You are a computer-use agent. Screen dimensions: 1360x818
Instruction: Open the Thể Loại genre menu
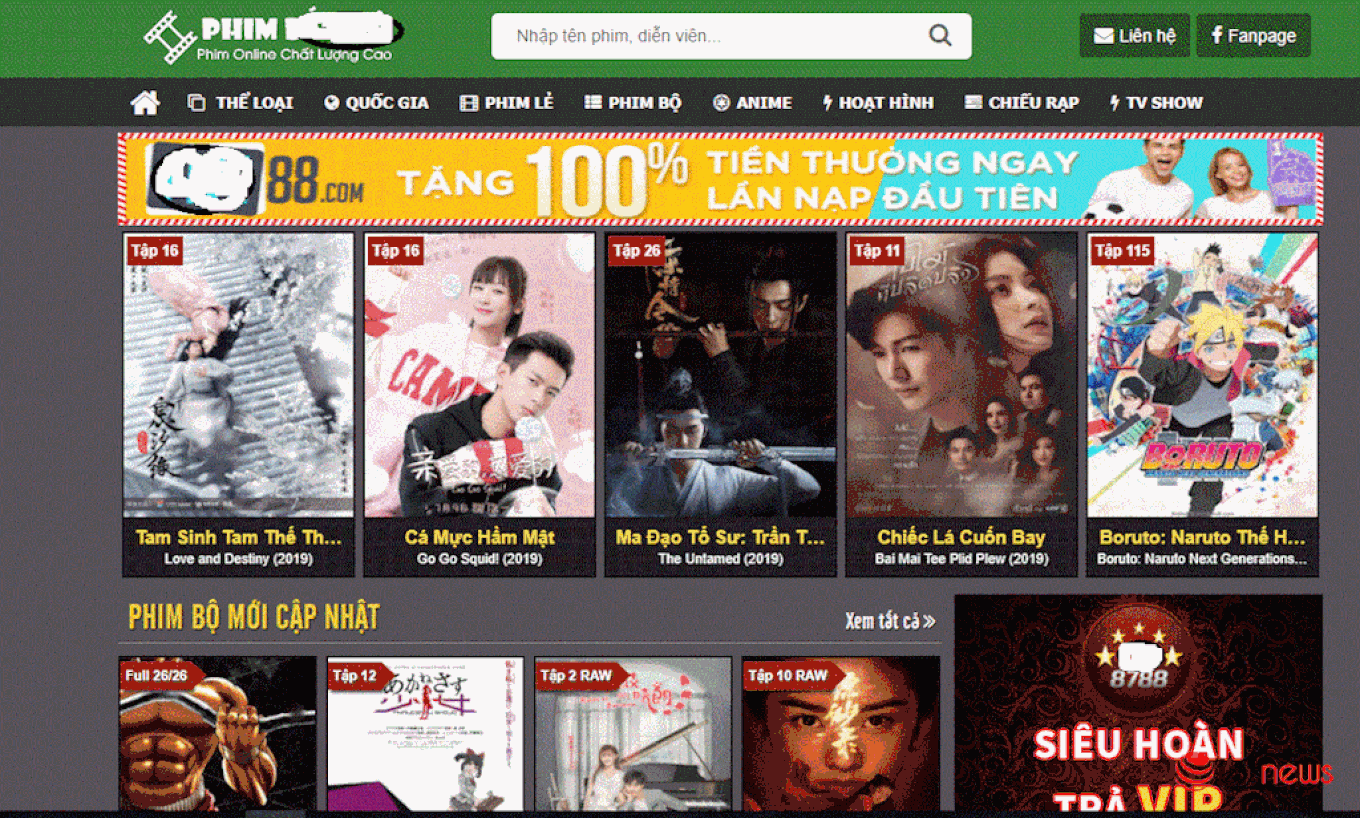(x=241, y=103)
